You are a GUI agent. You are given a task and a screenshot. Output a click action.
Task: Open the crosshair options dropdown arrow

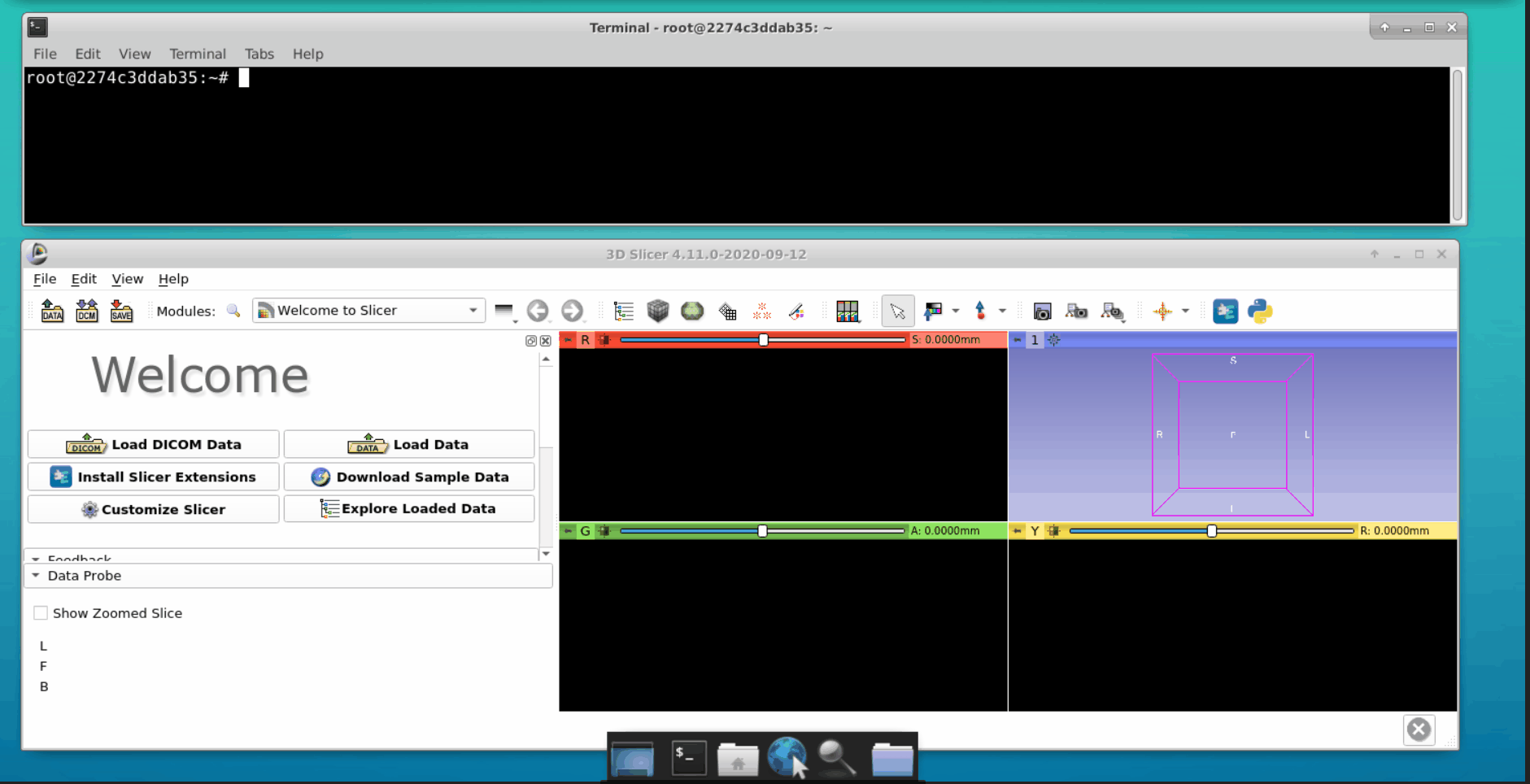click(x=1185, y=311)
